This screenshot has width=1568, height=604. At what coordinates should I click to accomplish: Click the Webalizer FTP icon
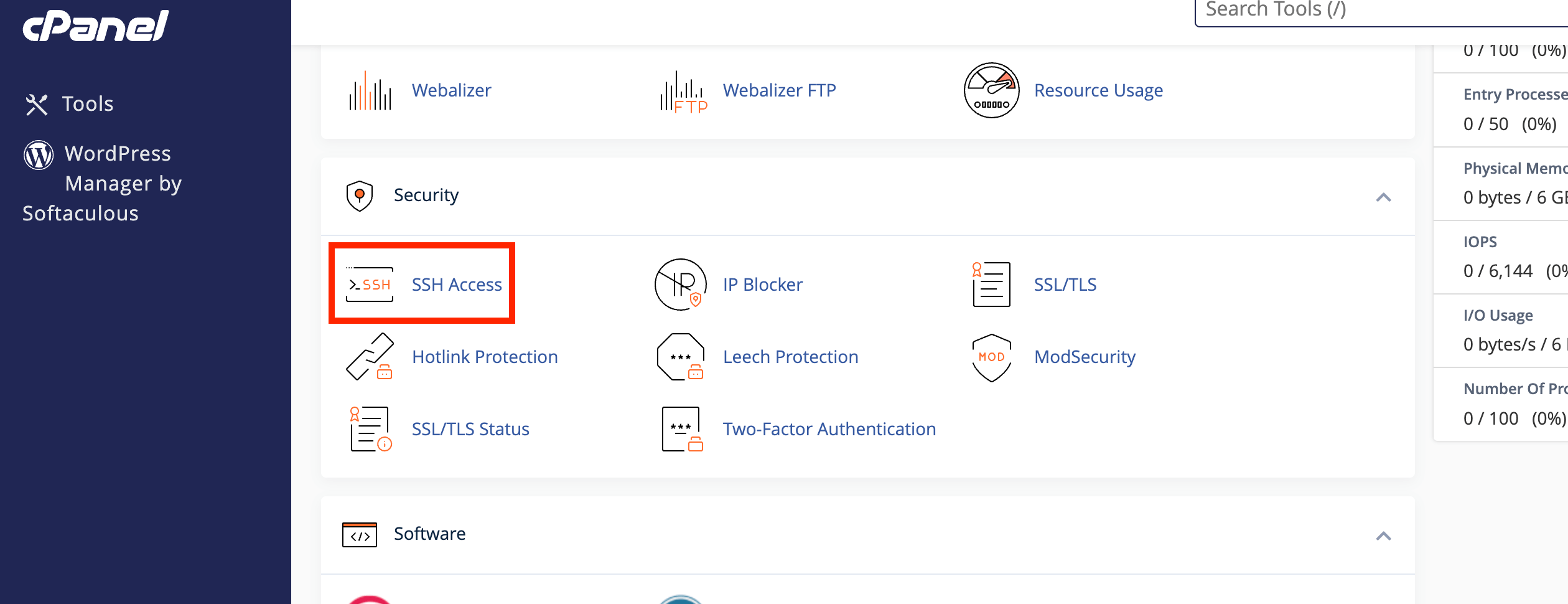point(683,91)
